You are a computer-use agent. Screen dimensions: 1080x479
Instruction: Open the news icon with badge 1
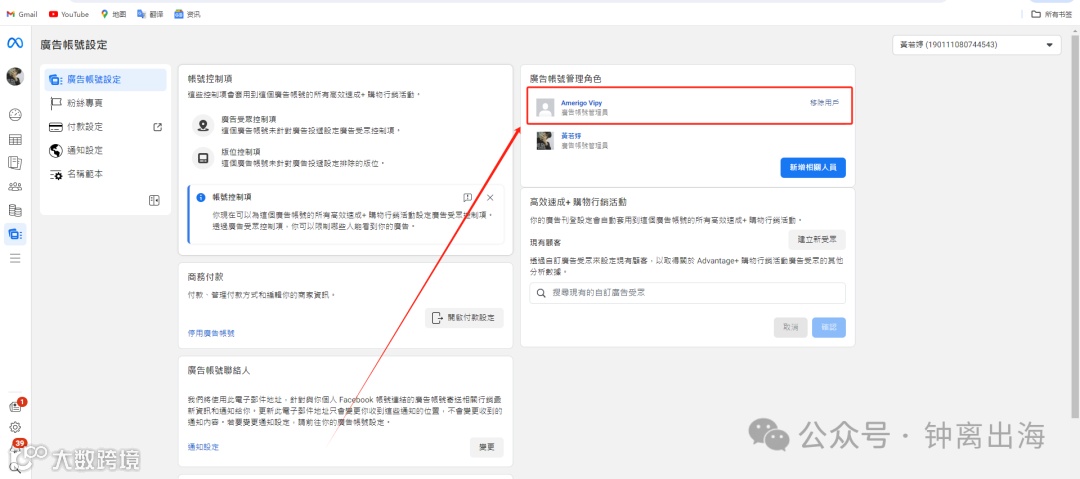click(16, 407)
